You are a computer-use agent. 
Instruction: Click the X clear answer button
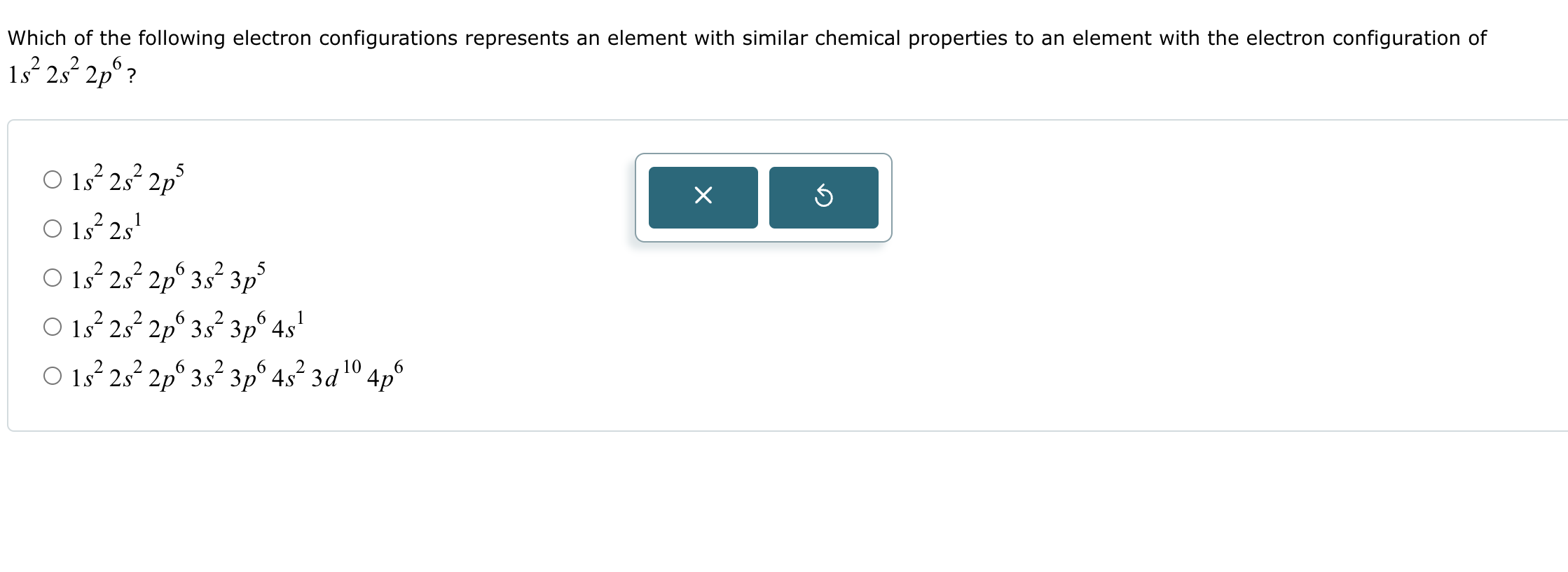703,197
